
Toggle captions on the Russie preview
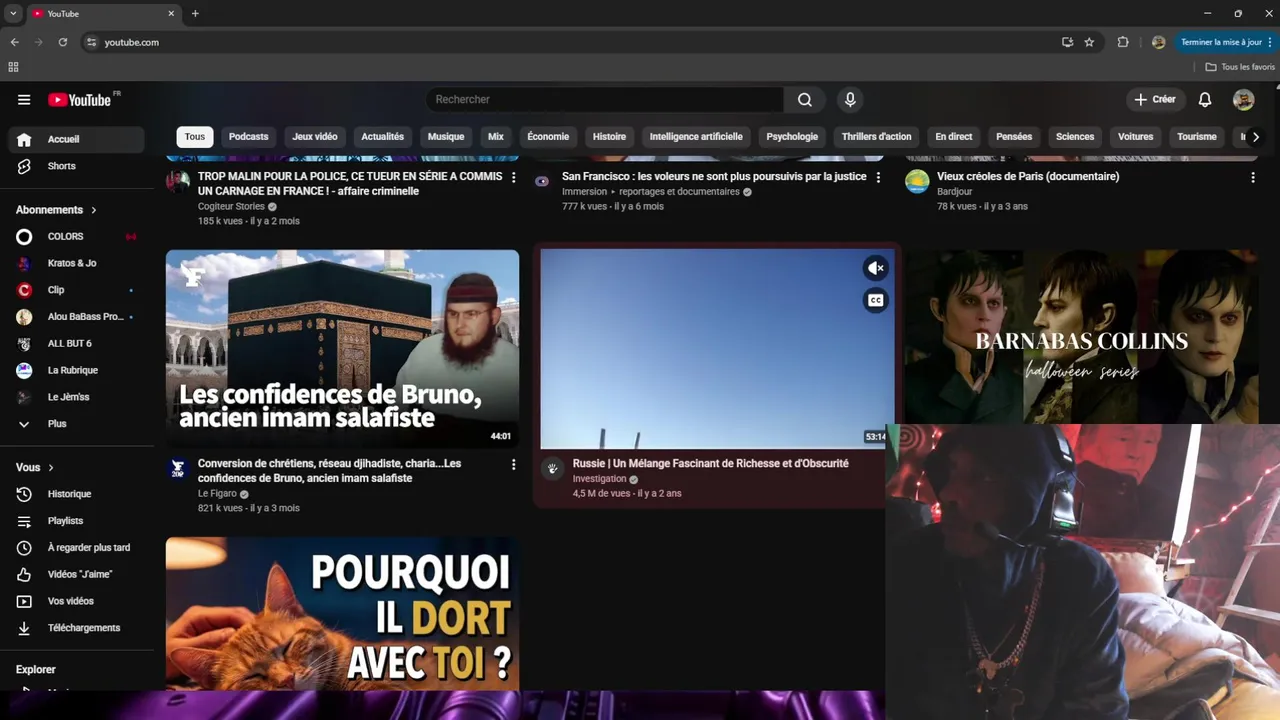click(x=875, y=300)
